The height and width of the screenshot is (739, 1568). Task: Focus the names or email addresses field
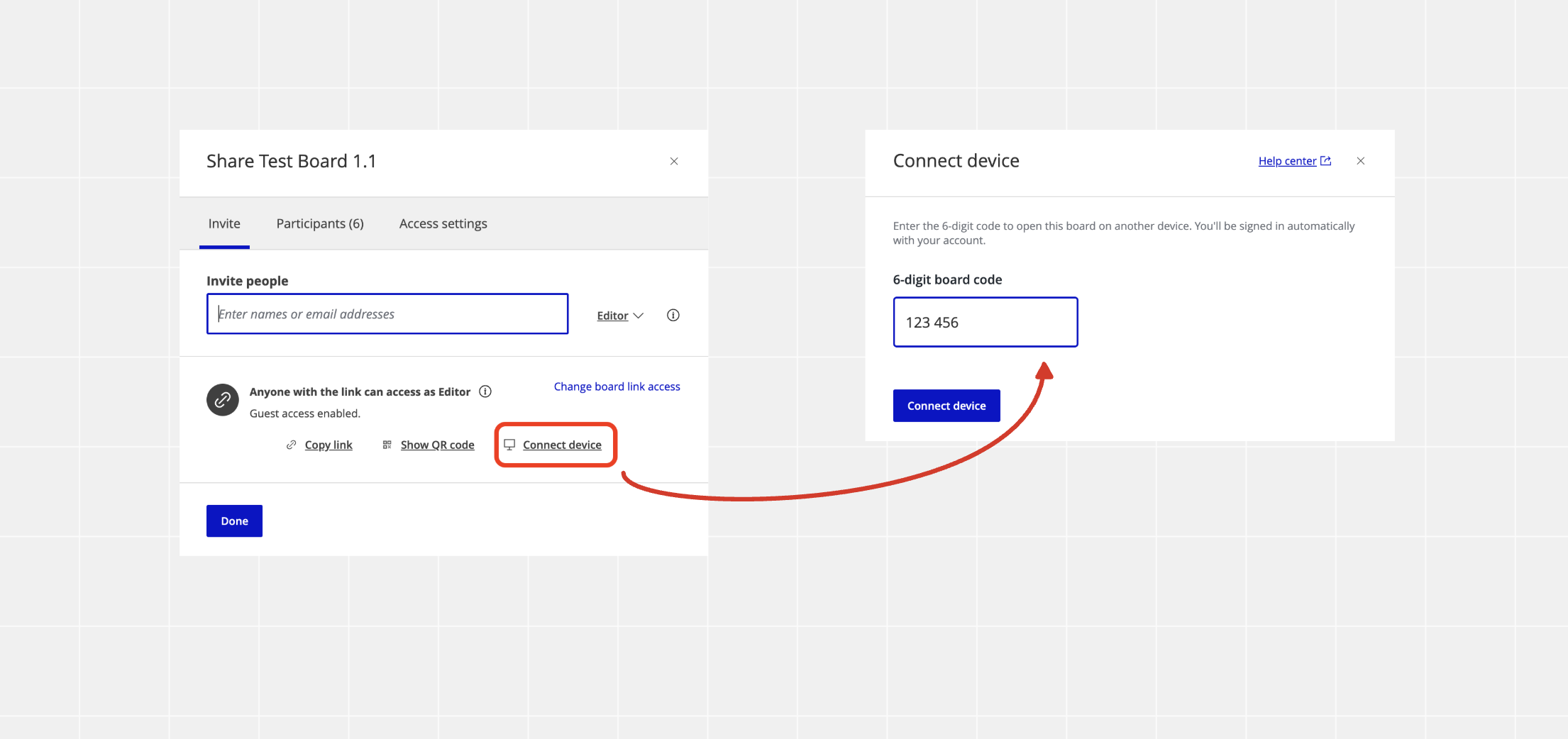point(387,313)
